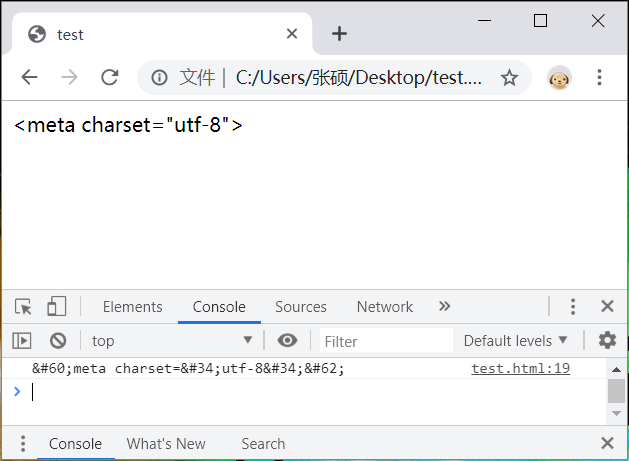Open the test.html:19 source link

point(520,369)
